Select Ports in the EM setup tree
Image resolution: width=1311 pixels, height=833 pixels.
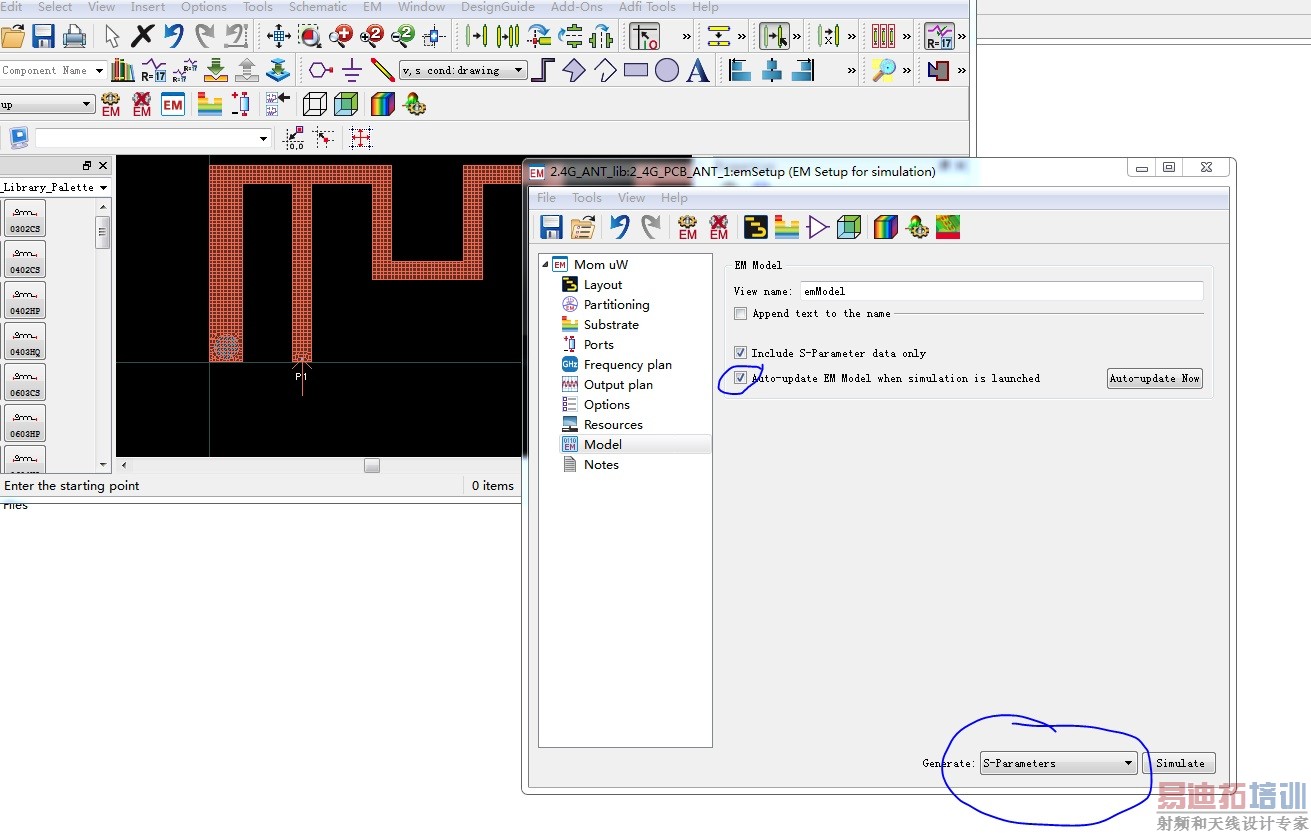coord(599,345)
